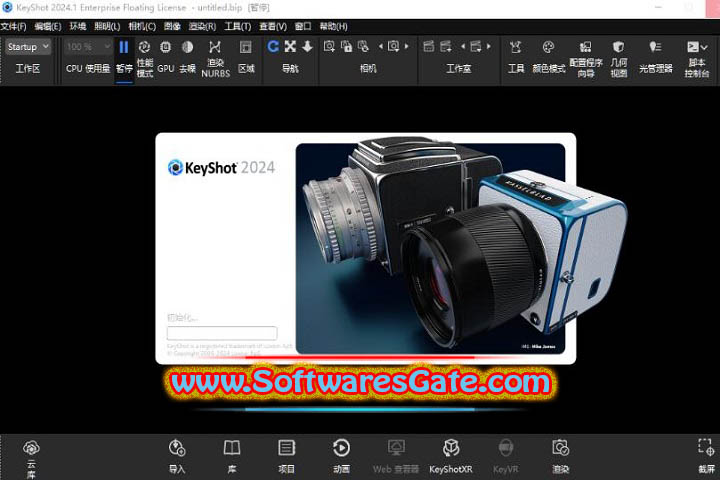Viewport: 720px width, 480px height.
Task: Open the 渲染(R) menu
Action: pyautogui.click(x=202, y=27)
